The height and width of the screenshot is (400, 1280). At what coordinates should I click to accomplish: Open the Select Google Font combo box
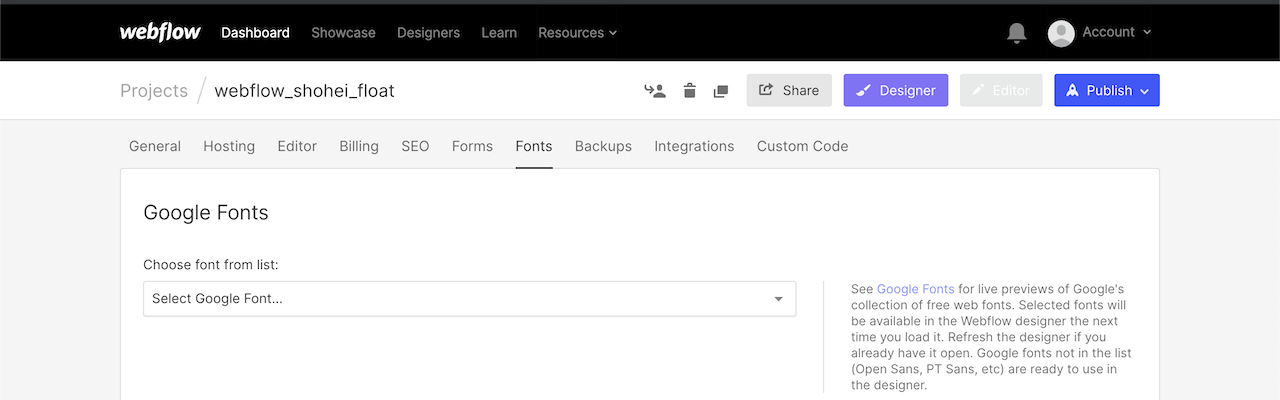(470, 299)
